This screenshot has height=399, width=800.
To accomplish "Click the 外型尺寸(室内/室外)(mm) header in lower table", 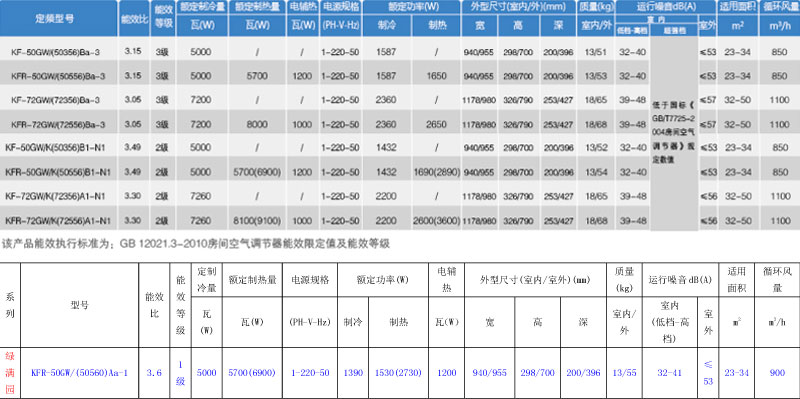I will tap(535, 280).
